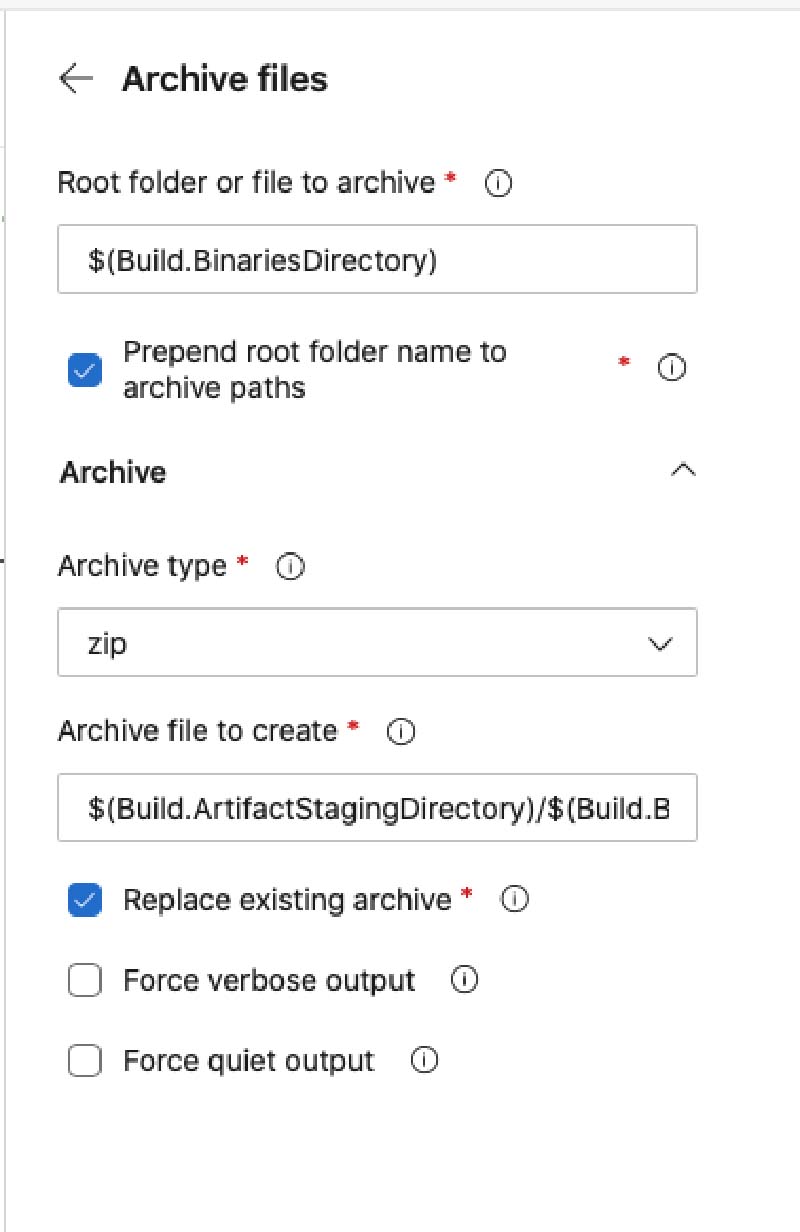The height and width of the screenshot is (1232, 800).
Task: View info for Archive file to create
Action: point(401,732)
